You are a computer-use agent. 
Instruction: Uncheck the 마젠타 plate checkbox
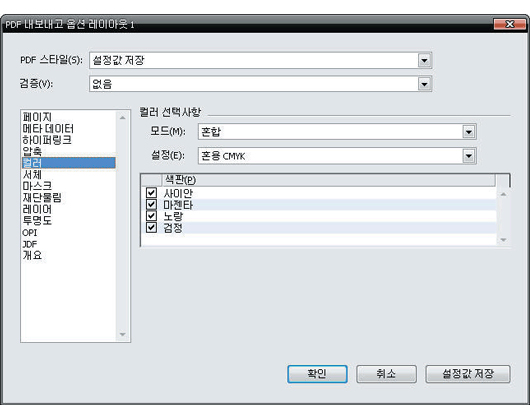tap(151, 205)
